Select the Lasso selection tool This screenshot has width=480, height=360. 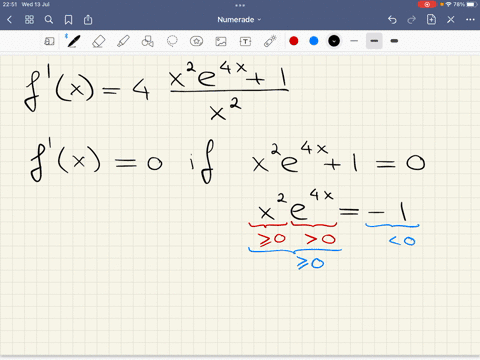pos(172,41)
